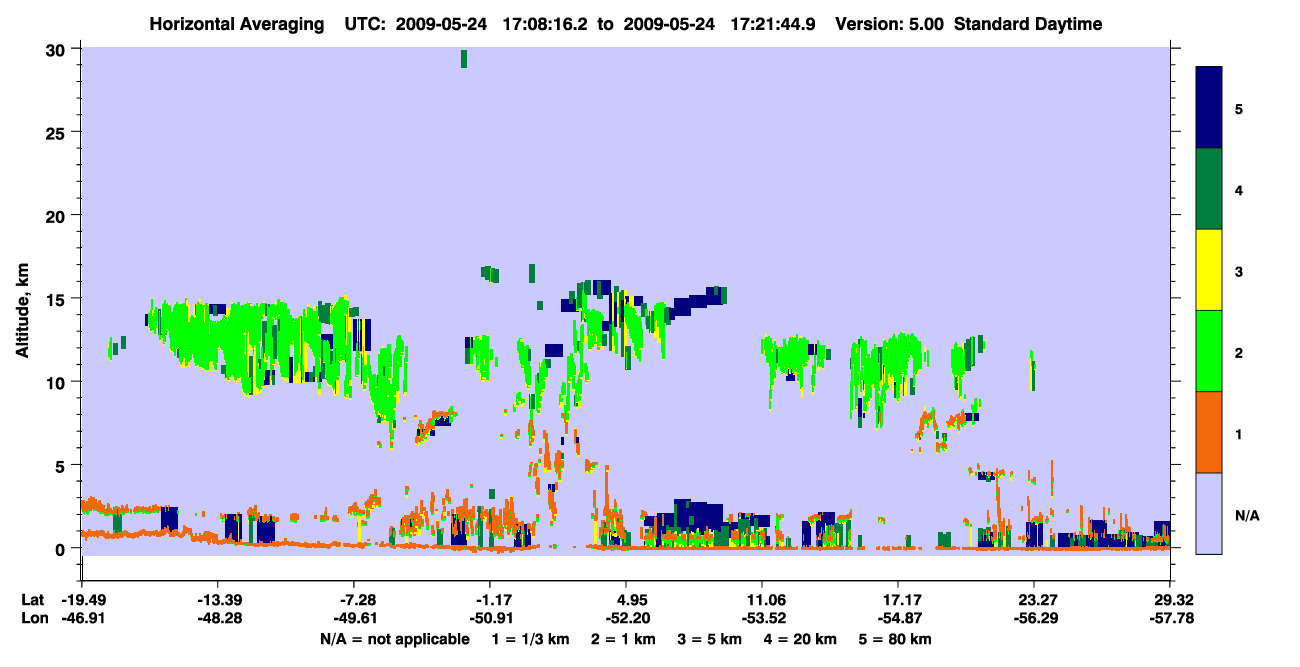This screenshot has height=667, width=1300.
Task: Click the legend text '5 = 80 km'
Action: point(895,639)
